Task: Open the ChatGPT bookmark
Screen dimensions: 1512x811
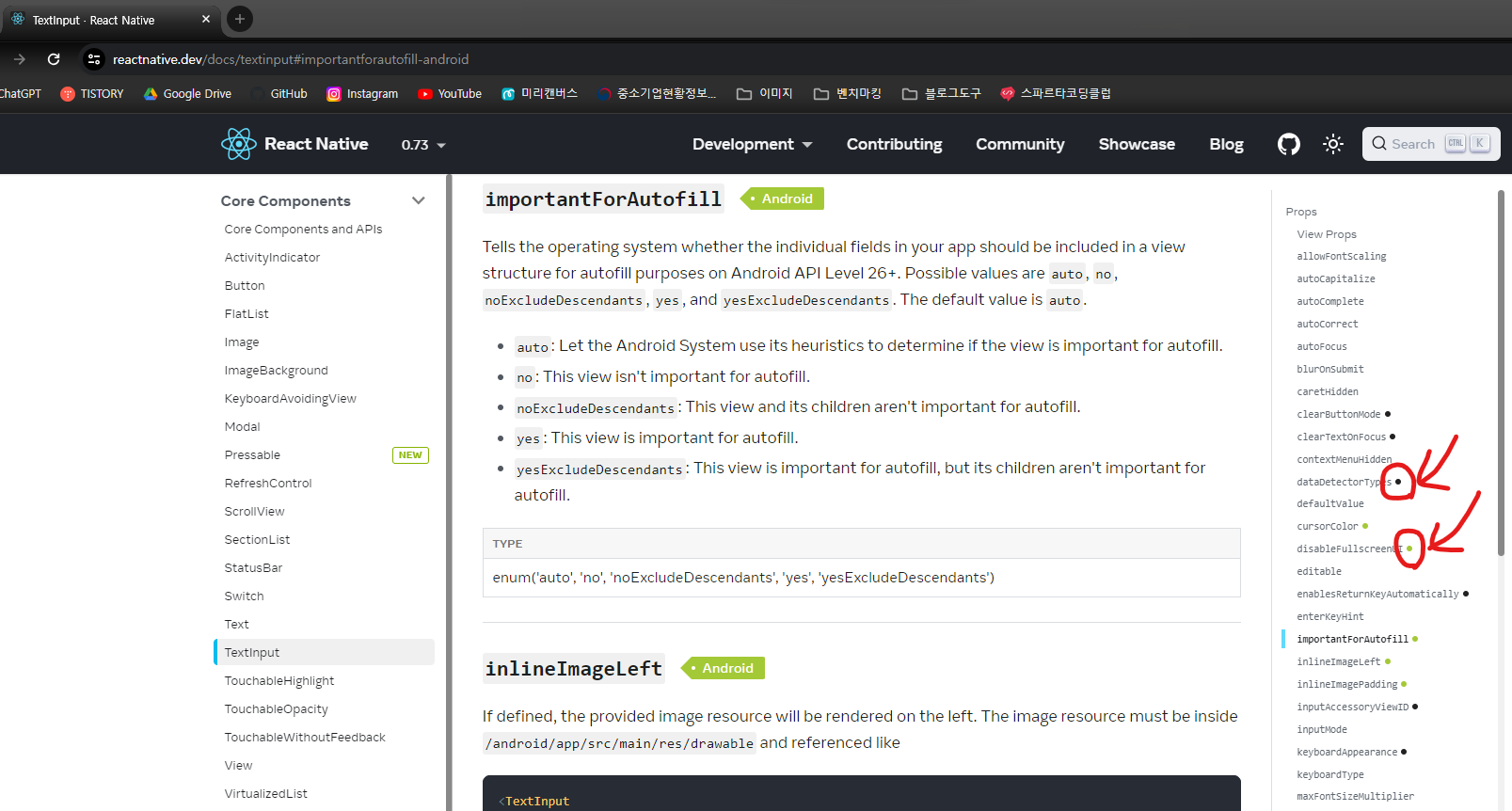Action: (20, 93)
